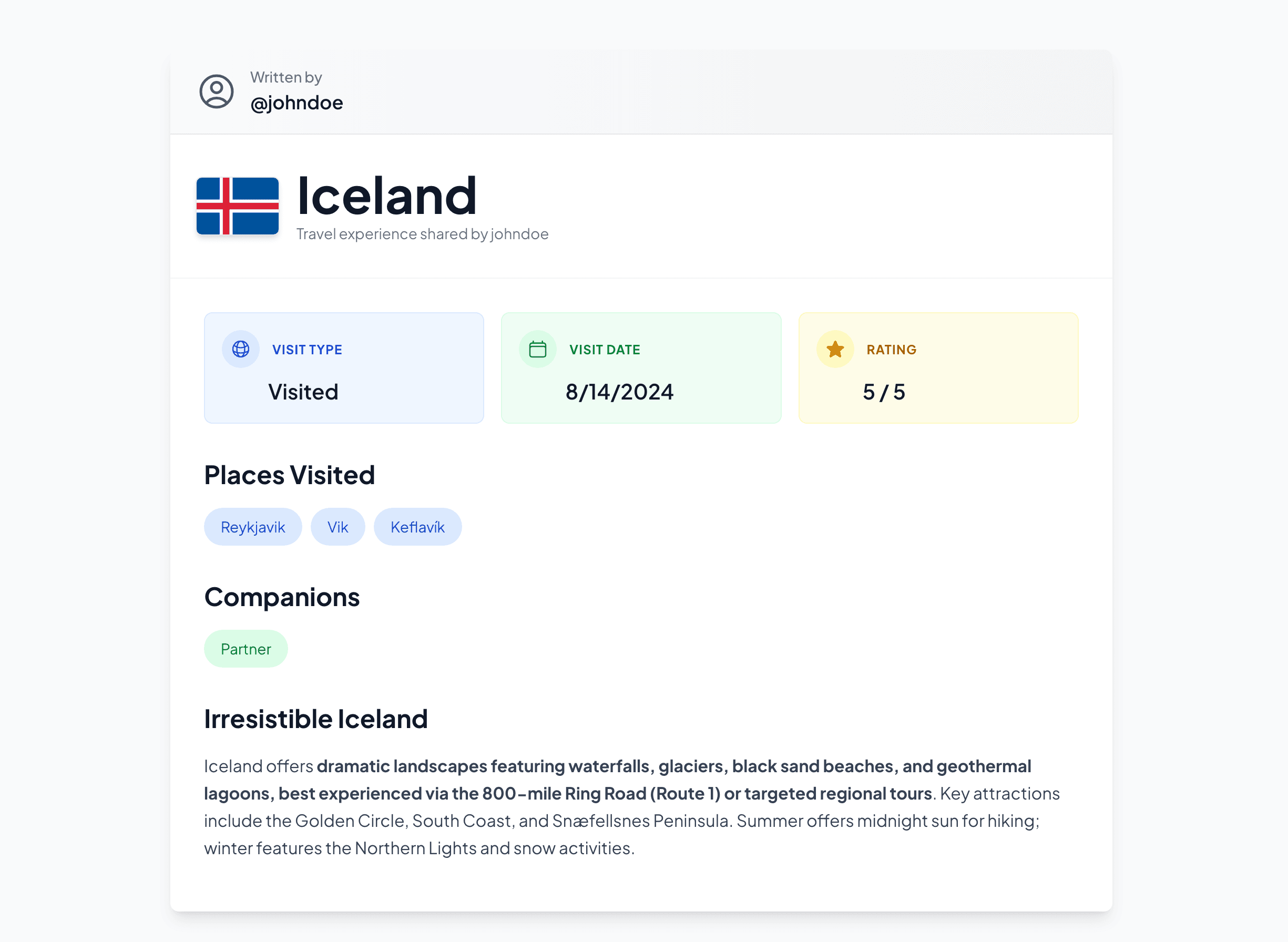This screenshot has height=942, width=1288.
Task: Click the Iceland flag image
Action: (238, 206)
